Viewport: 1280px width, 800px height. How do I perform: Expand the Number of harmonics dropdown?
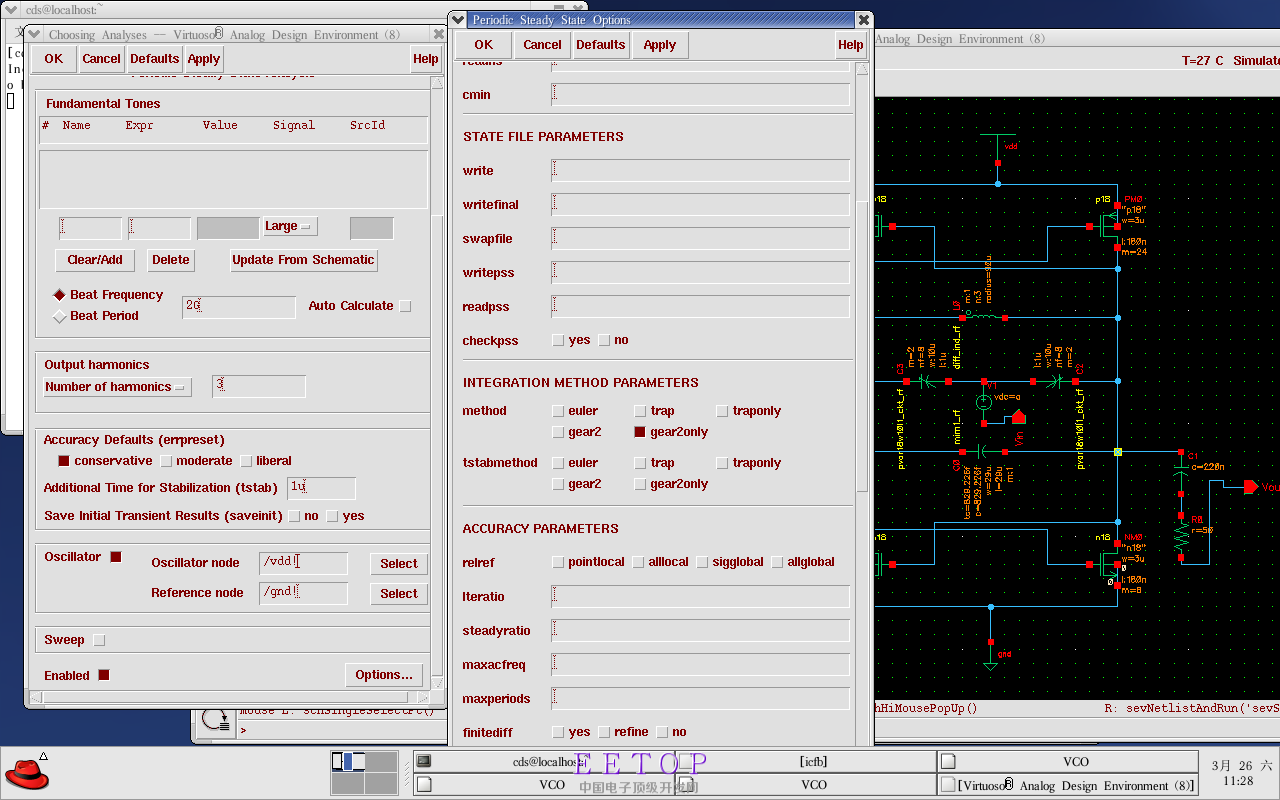click(x=117, y=387)
